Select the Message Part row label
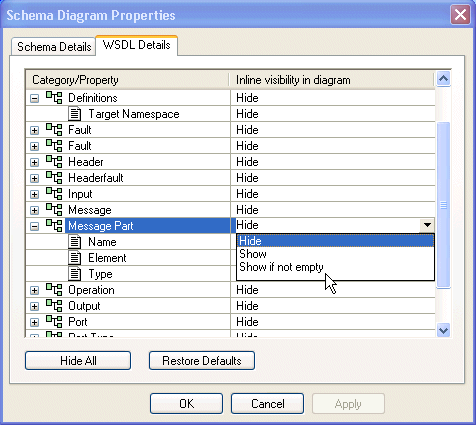 point(101,226)
